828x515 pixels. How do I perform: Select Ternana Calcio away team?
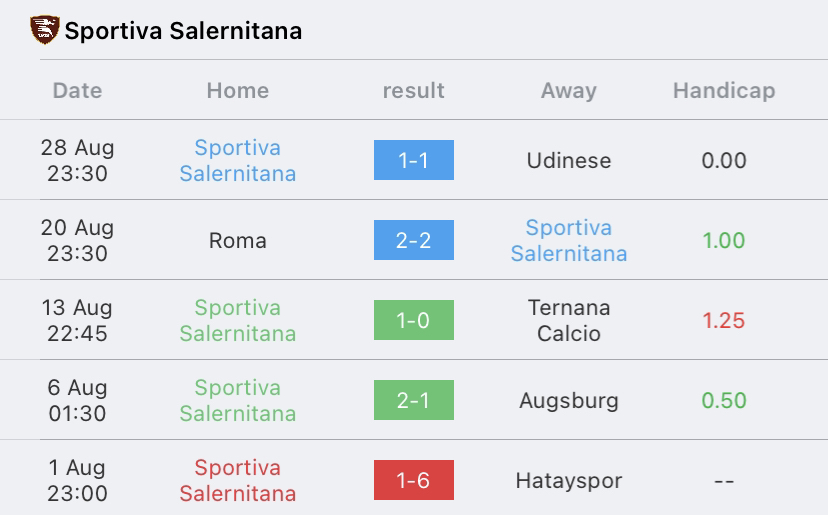tap(569, 321)
